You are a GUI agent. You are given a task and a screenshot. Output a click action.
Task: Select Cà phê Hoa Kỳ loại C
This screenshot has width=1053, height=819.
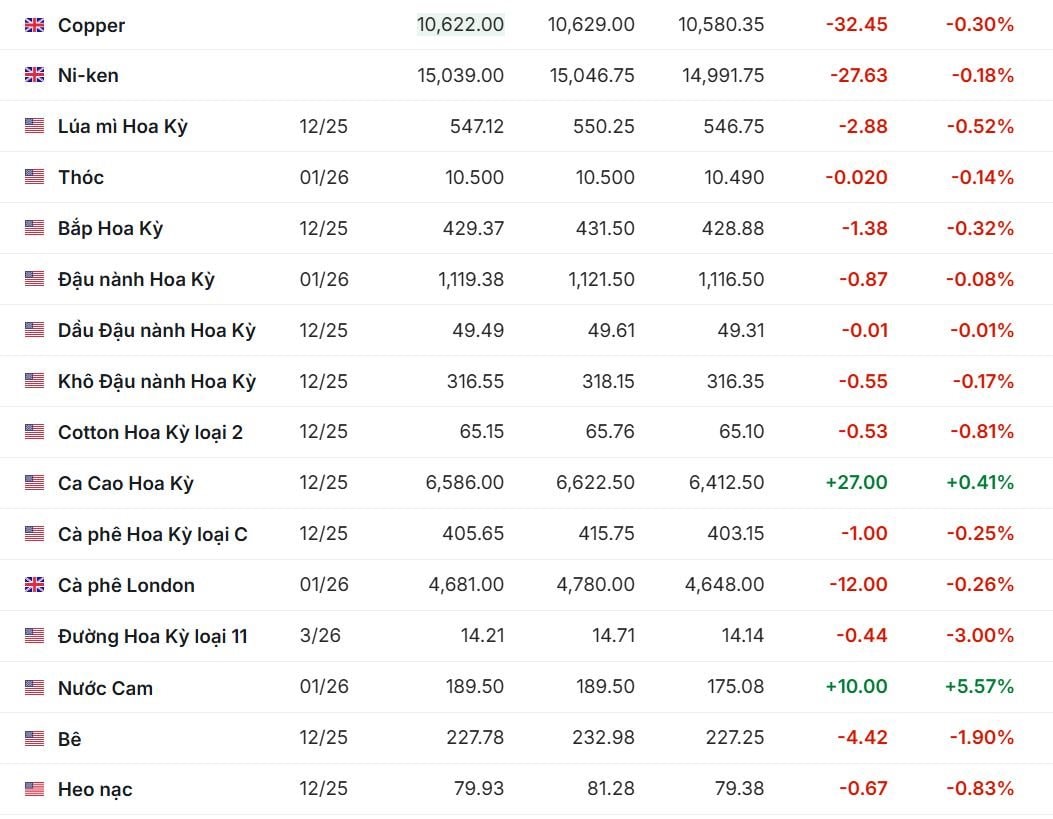(x=152, y=534)
